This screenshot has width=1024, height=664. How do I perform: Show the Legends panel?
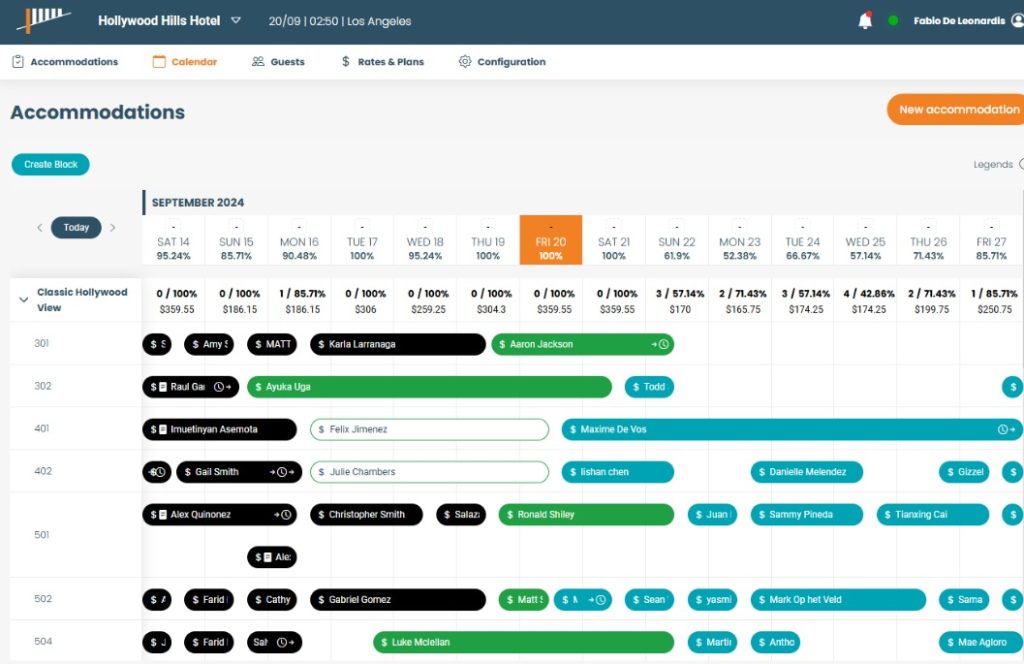pyautogui.click(x=995, y=165)
